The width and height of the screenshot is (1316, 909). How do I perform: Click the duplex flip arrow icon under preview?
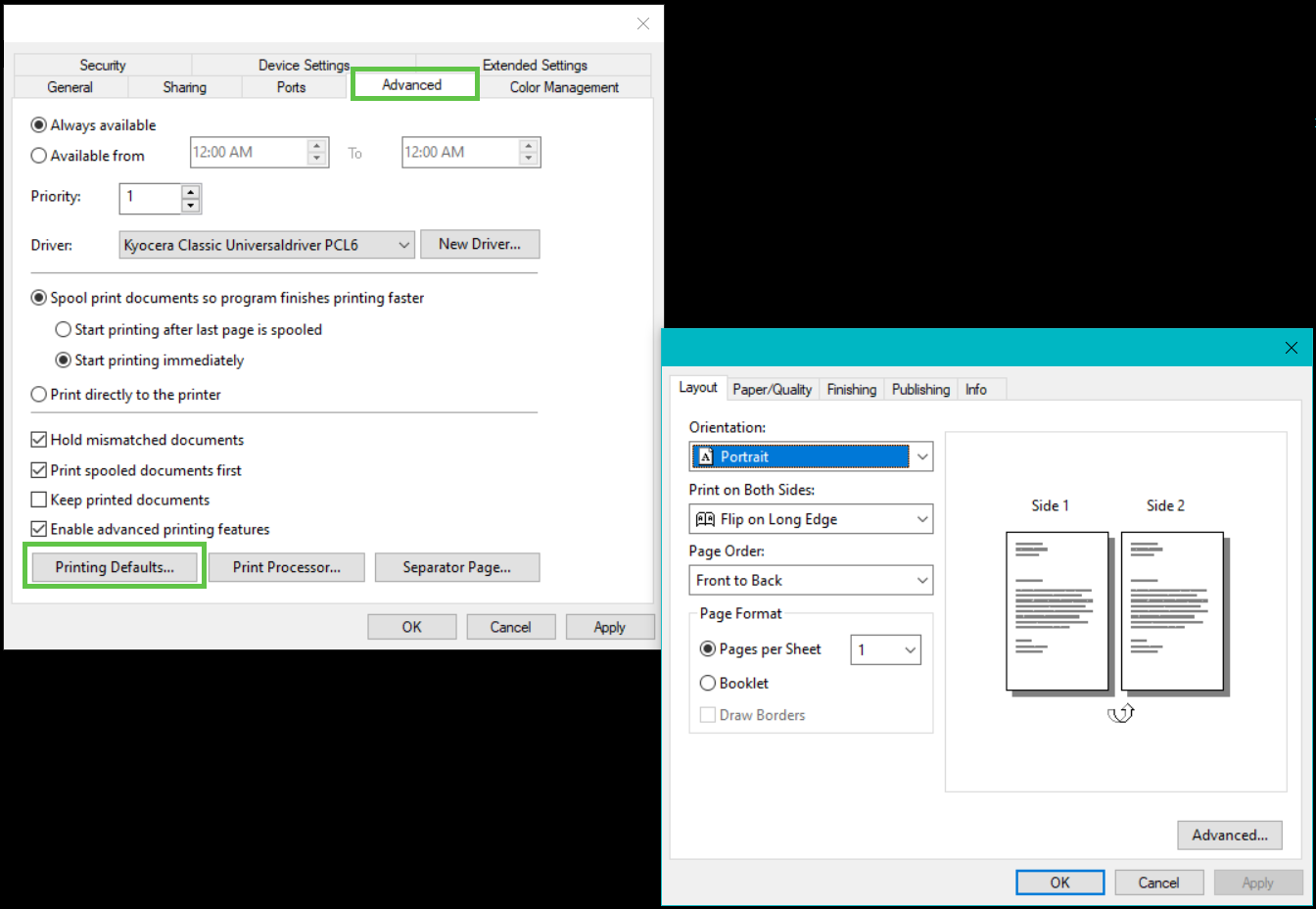pyautogui.click(x=1120, y=713)
